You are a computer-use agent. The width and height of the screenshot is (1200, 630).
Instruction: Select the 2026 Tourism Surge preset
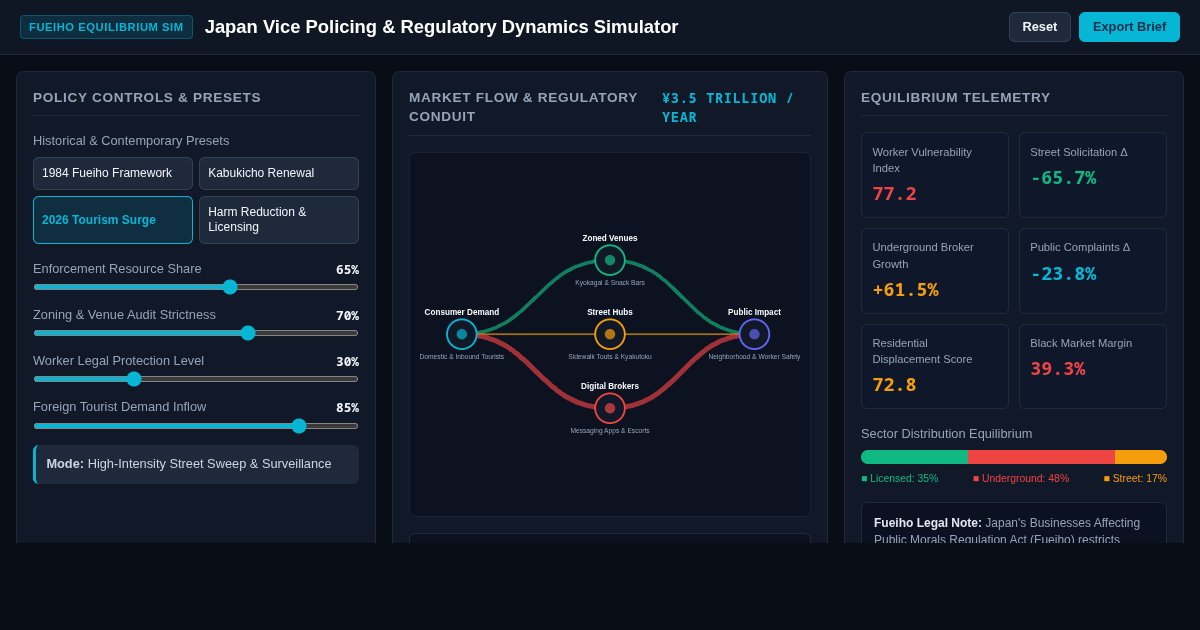click(x=113, y=220)
